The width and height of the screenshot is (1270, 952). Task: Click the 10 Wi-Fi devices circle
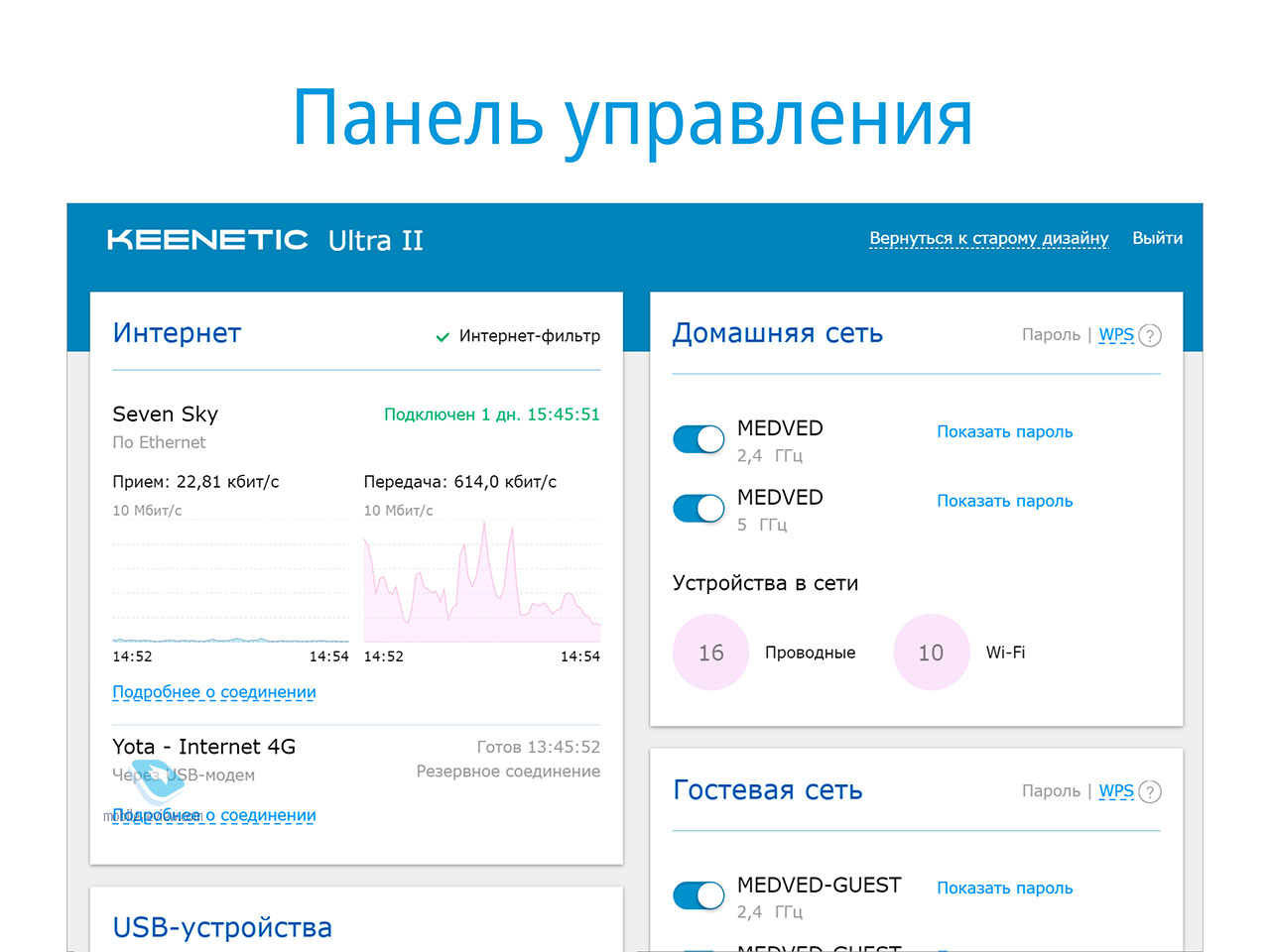pos(931,653)
